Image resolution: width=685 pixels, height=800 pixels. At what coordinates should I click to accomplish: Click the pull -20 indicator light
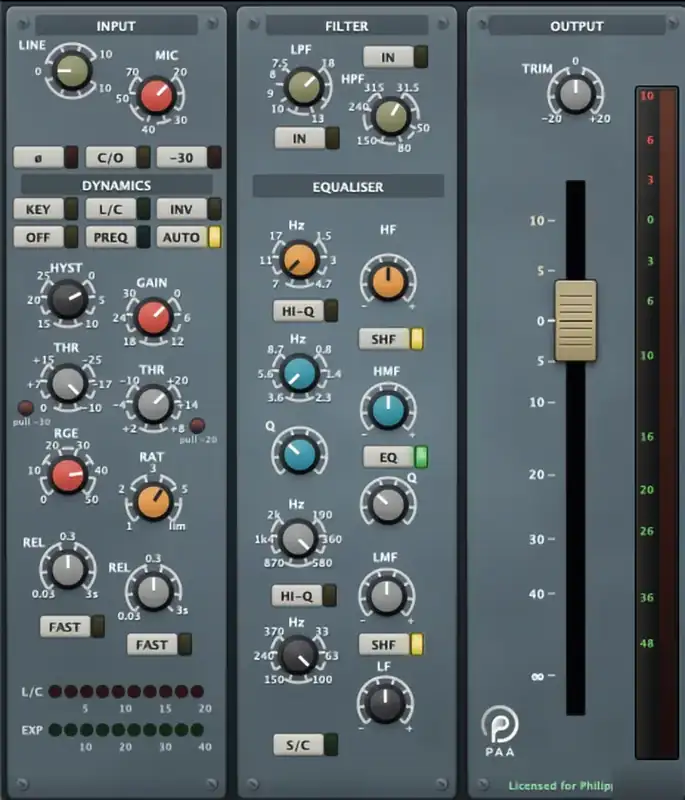point(197,425)
